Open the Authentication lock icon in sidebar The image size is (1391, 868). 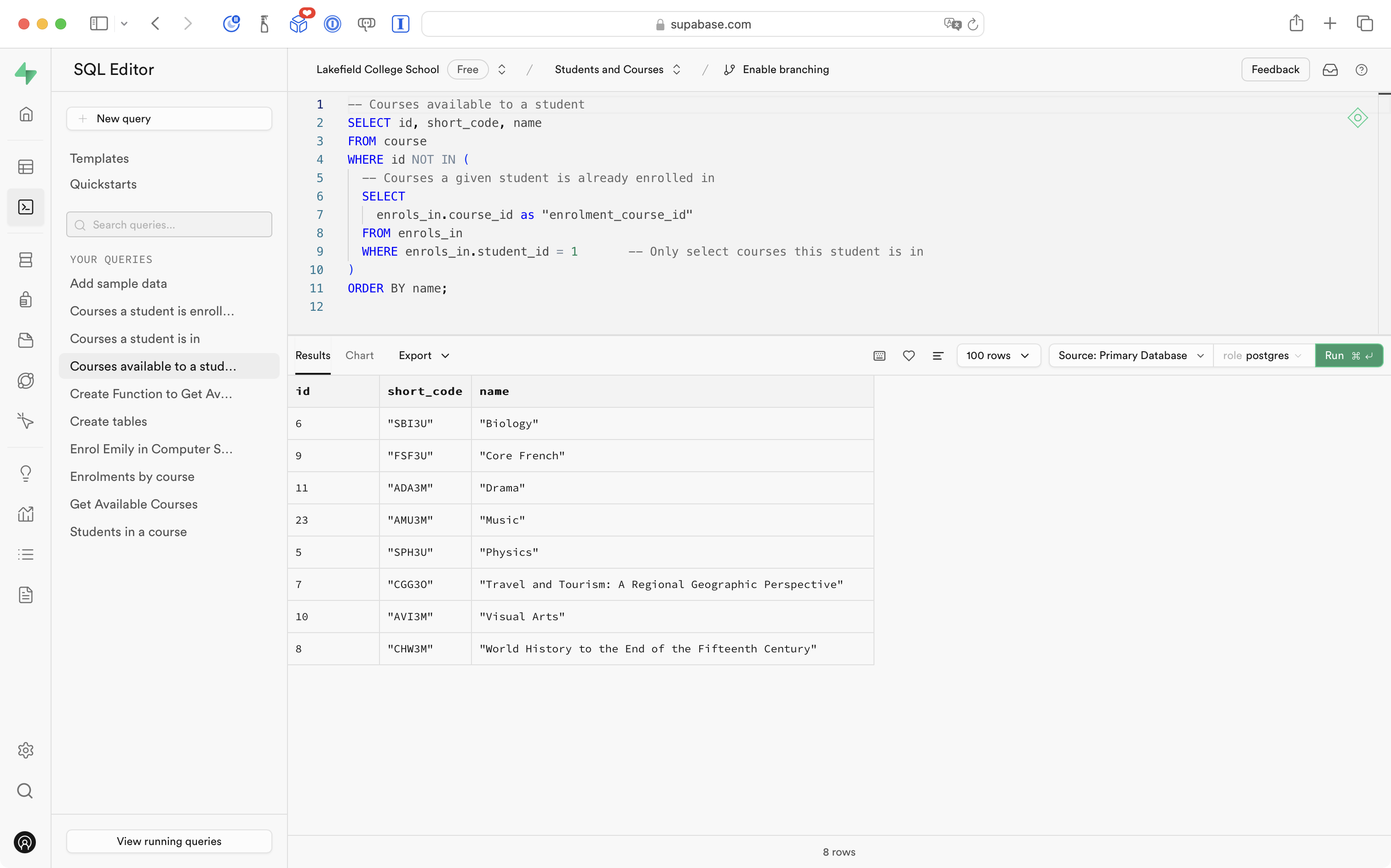pyautogui.click(x=25, y=300)
